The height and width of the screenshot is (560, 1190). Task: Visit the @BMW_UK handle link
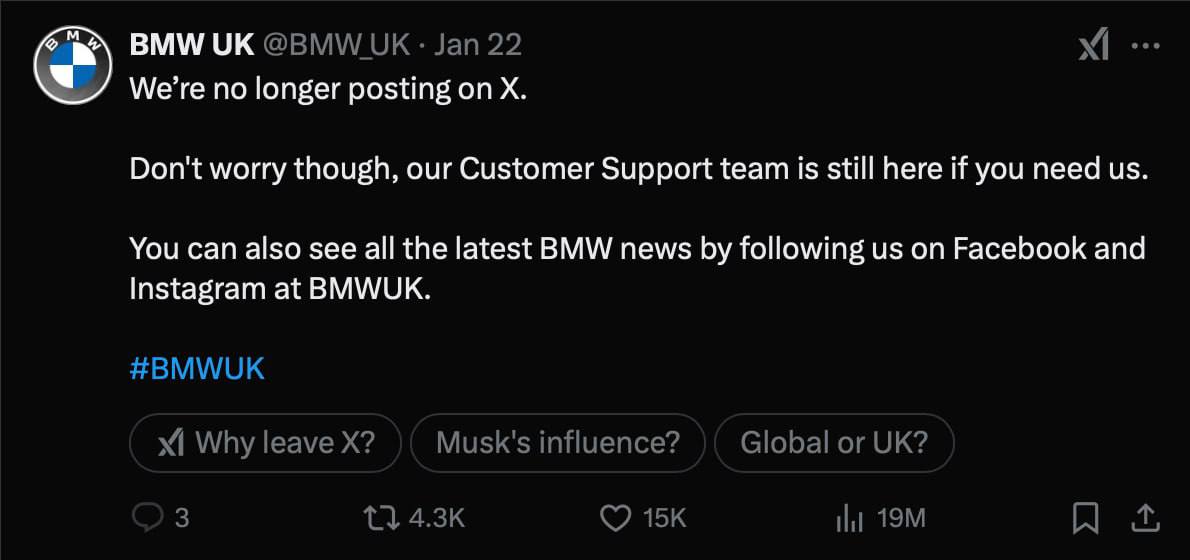click(x=337, y=45)
